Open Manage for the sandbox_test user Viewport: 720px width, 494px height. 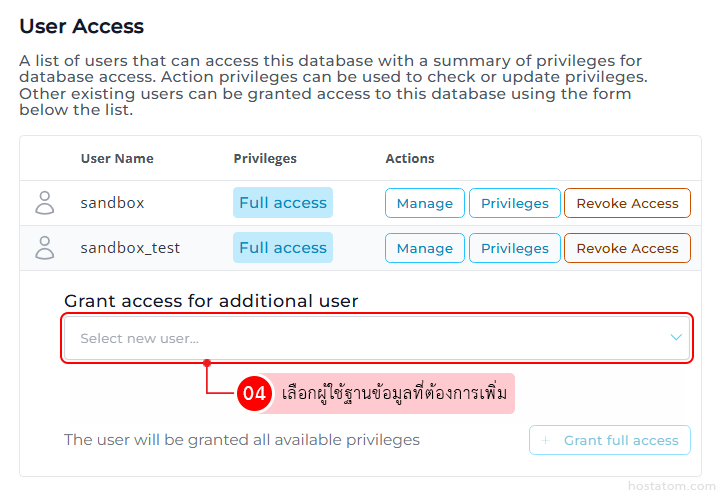(425, 248)
